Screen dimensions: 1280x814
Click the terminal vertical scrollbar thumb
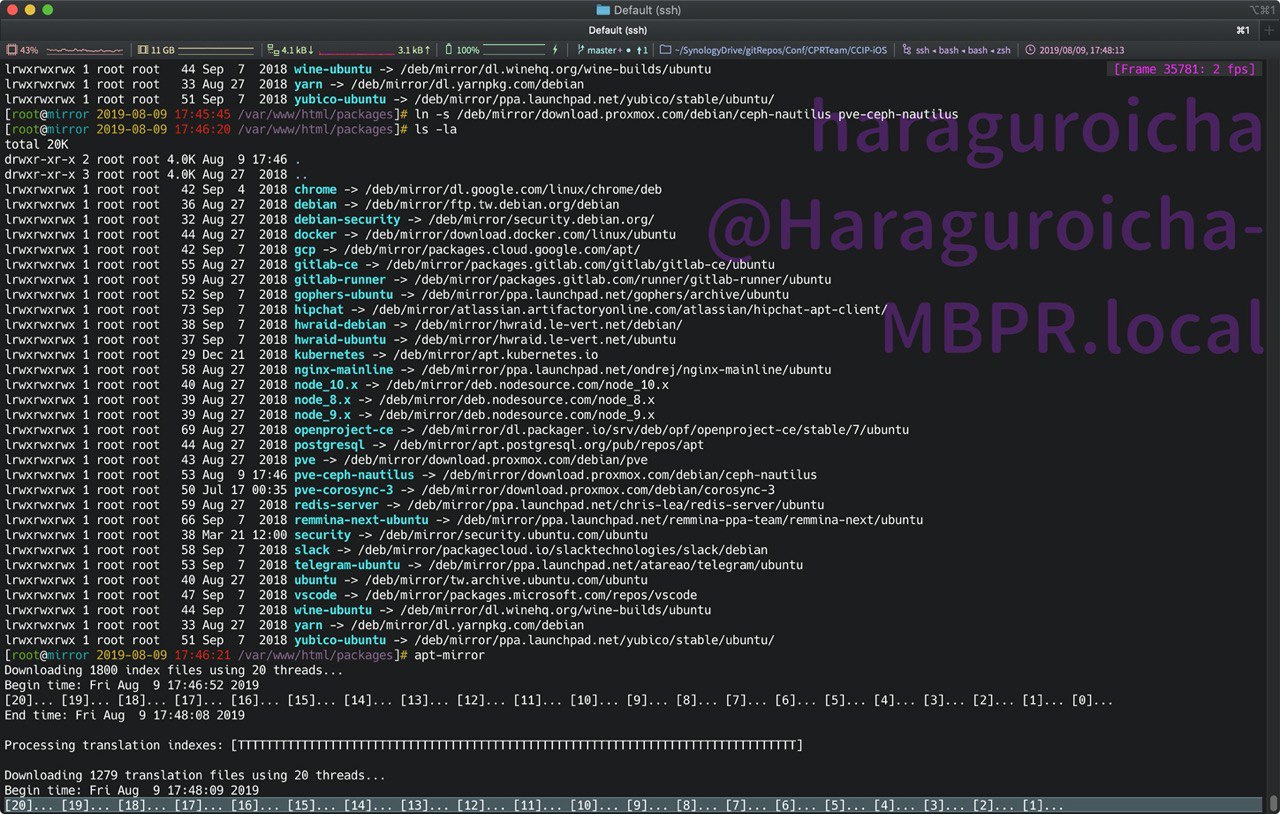click(x=1273, y=804)
